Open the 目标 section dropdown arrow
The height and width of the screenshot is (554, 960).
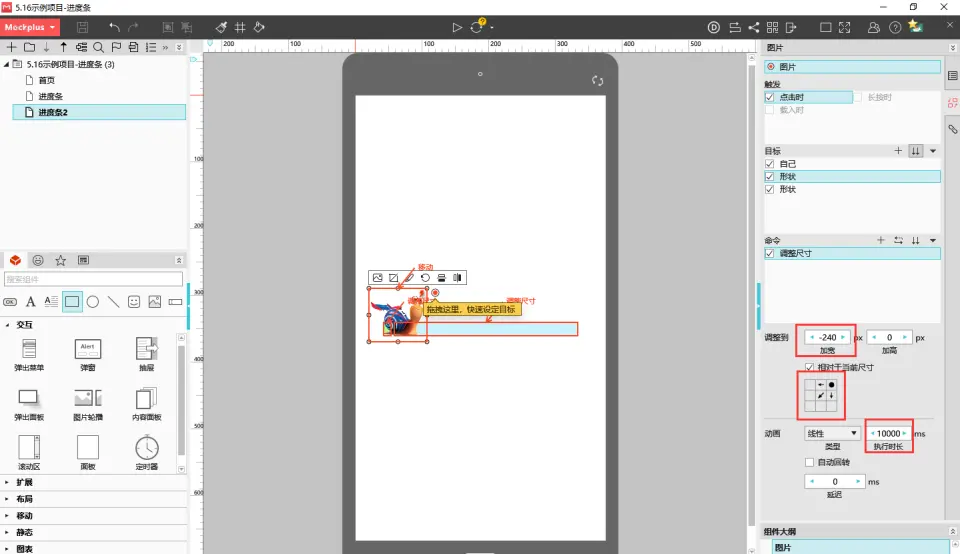point(933,151)
